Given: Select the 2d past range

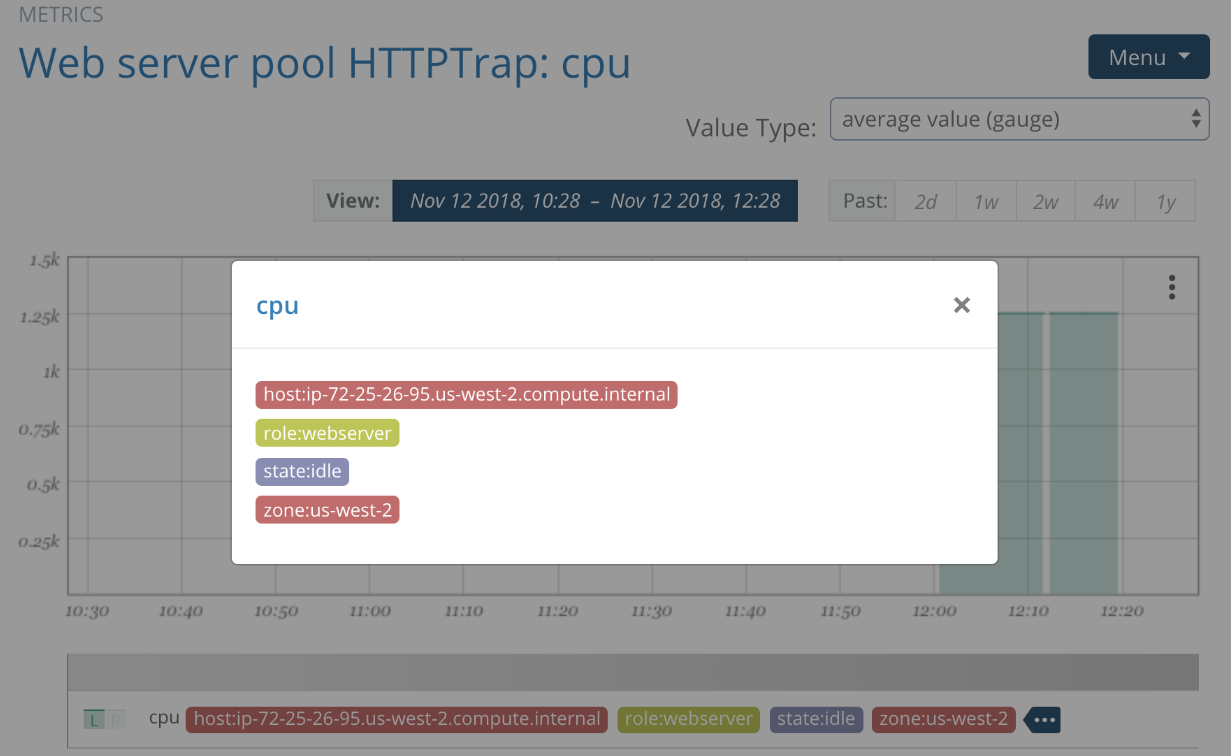Looking at the screenshot, I should click(x=925, y=200).
